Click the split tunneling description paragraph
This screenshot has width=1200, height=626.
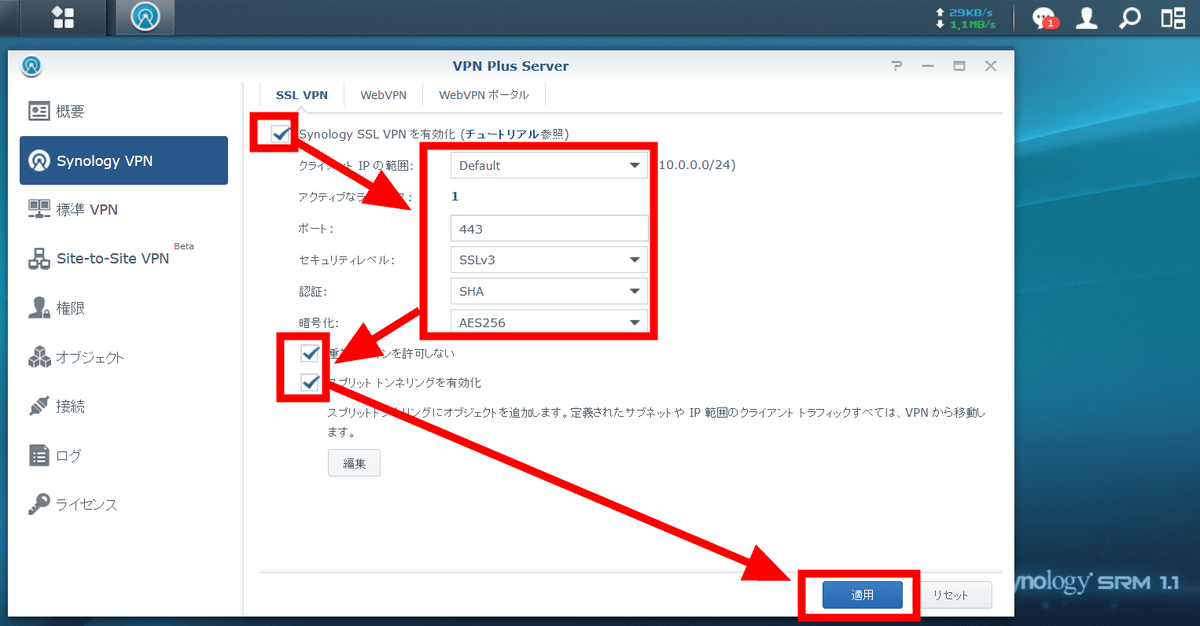click(657, 422)
